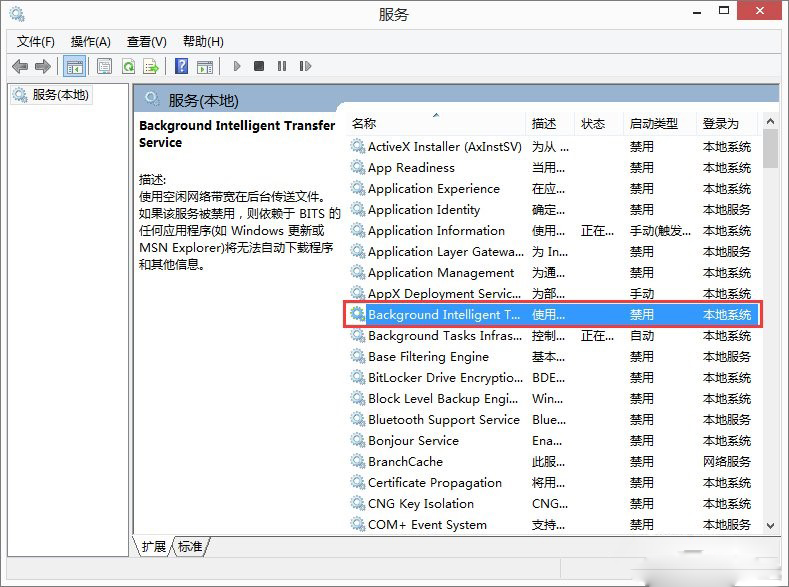The height and width of the screenshot is (587, 789).
Task: Click the gear icon beside App Readiness
Action: pos(358,167)
